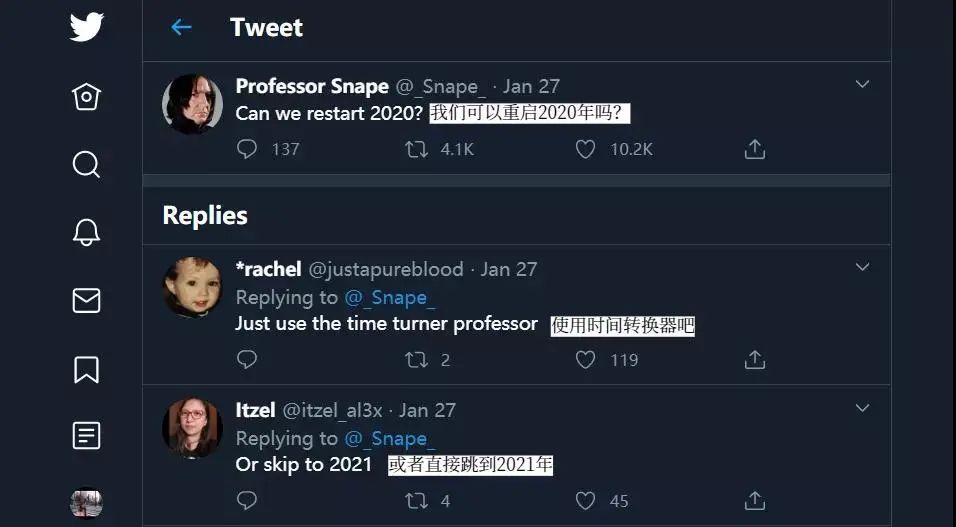View Itzel's profile picture
Screen dimensions: 956x527
tap(192, 427)
